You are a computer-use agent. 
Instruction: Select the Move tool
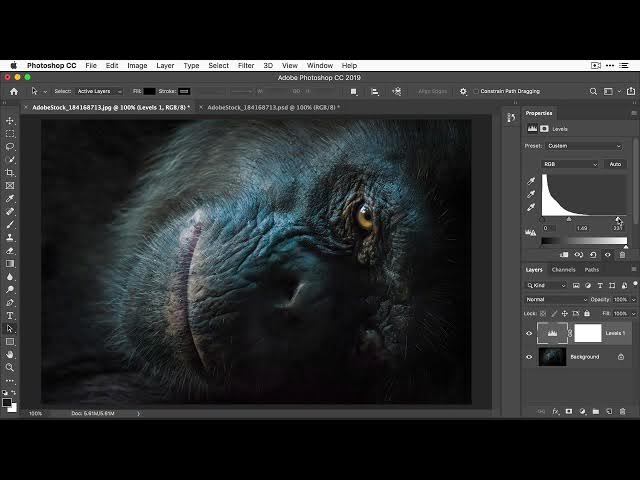click(10, 121)
